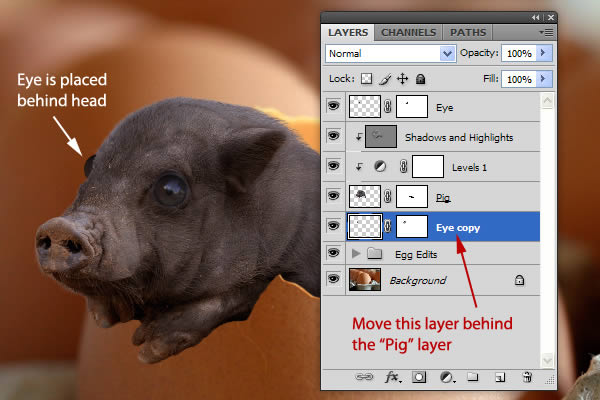Screen dimensions: 600x400
Task: Lock transparent pixels icon
Action: pos(367,79)
